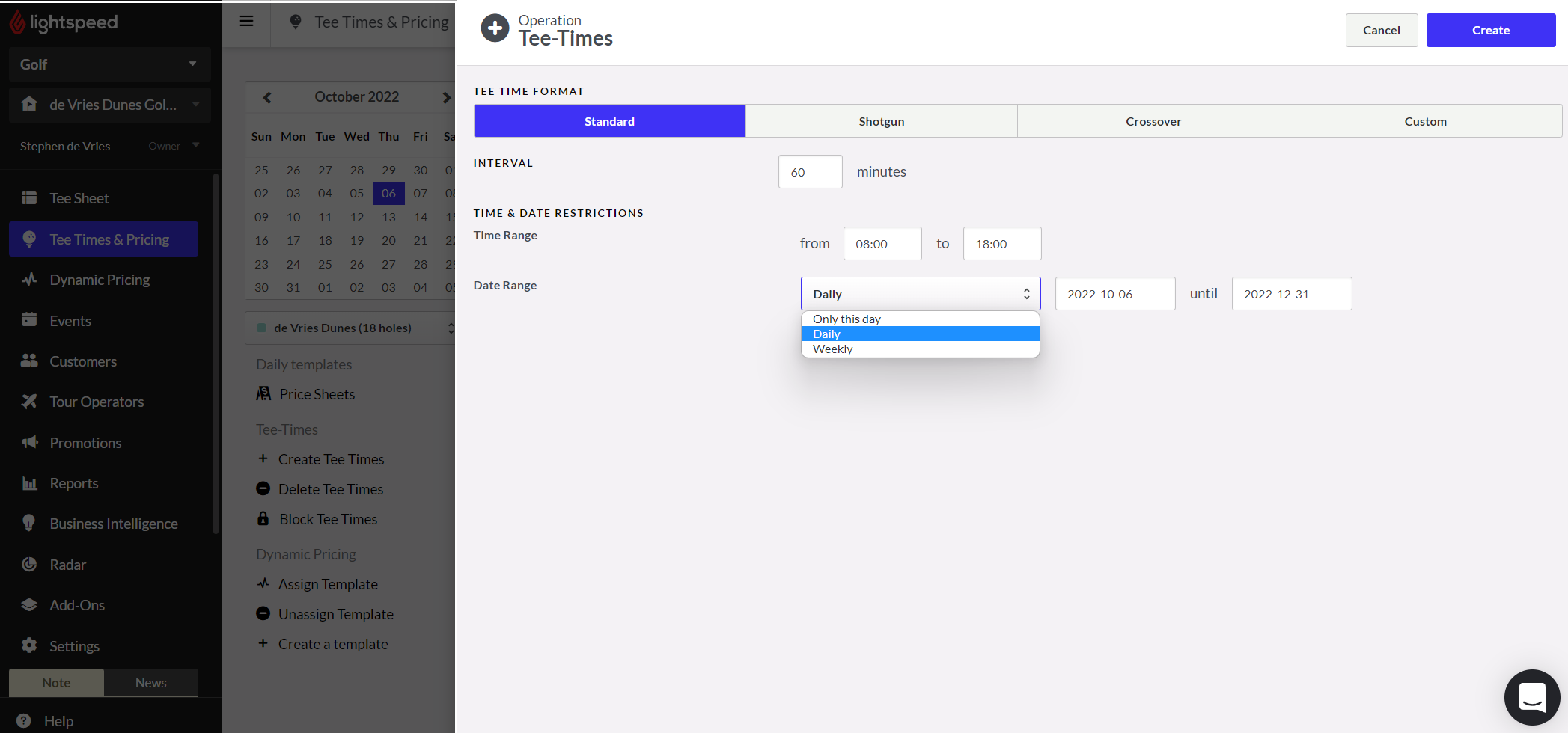Select October 31 in the calendar
Image resolution: width=1568 pixels, height=733 pixels.
[x=293, y=287]
